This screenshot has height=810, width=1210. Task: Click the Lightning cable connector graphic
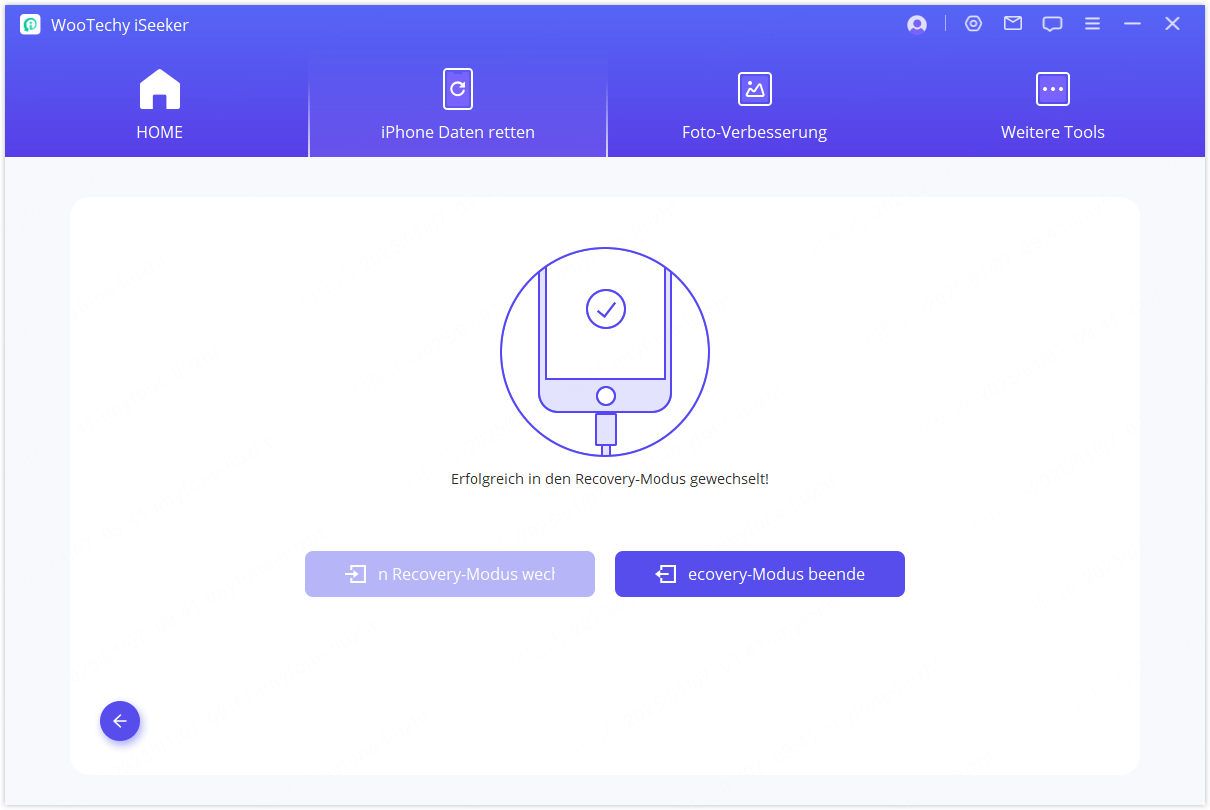pos(605,431)
